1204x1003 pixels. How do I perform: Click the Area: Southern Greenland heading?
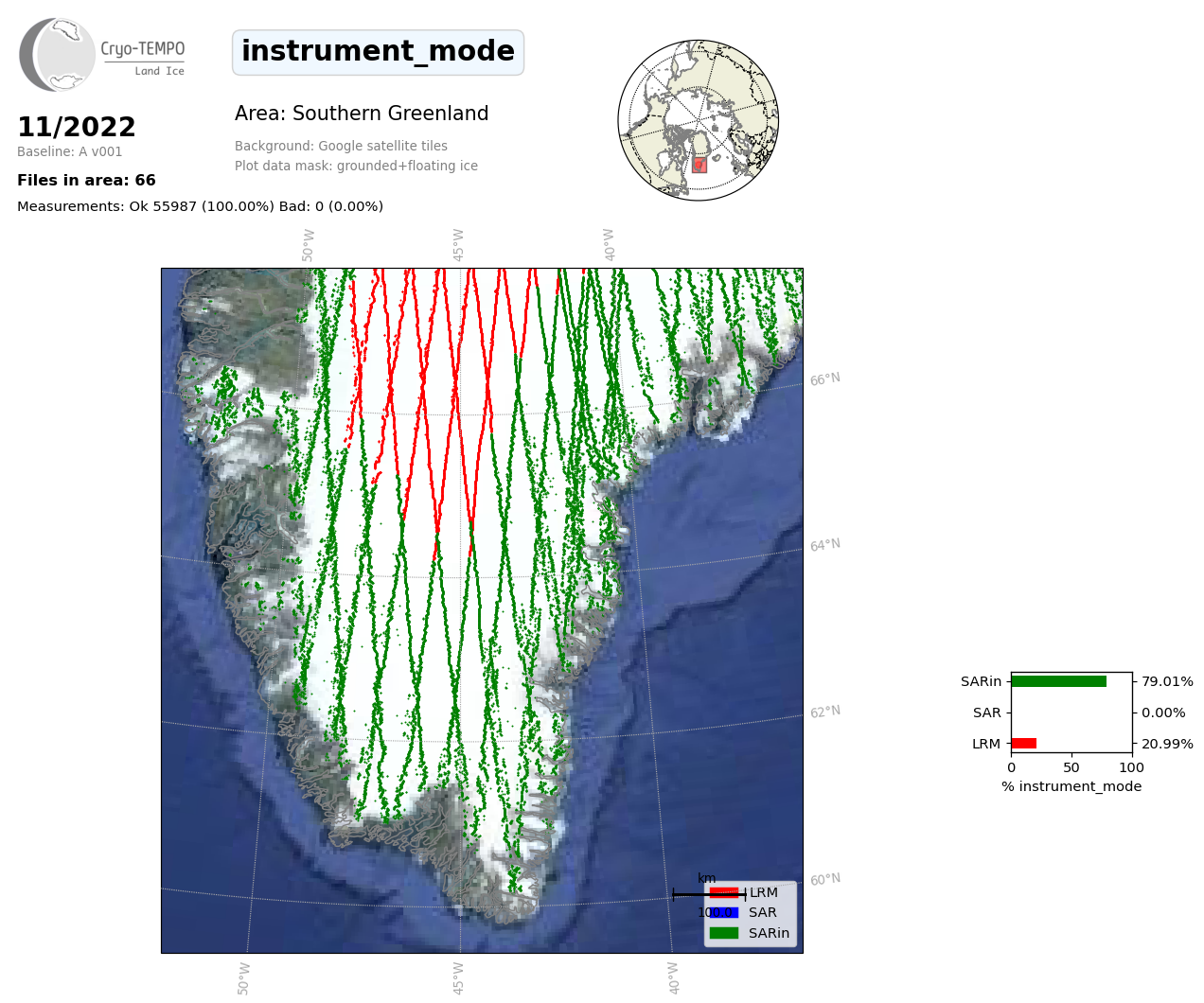(x=362, y=114)
